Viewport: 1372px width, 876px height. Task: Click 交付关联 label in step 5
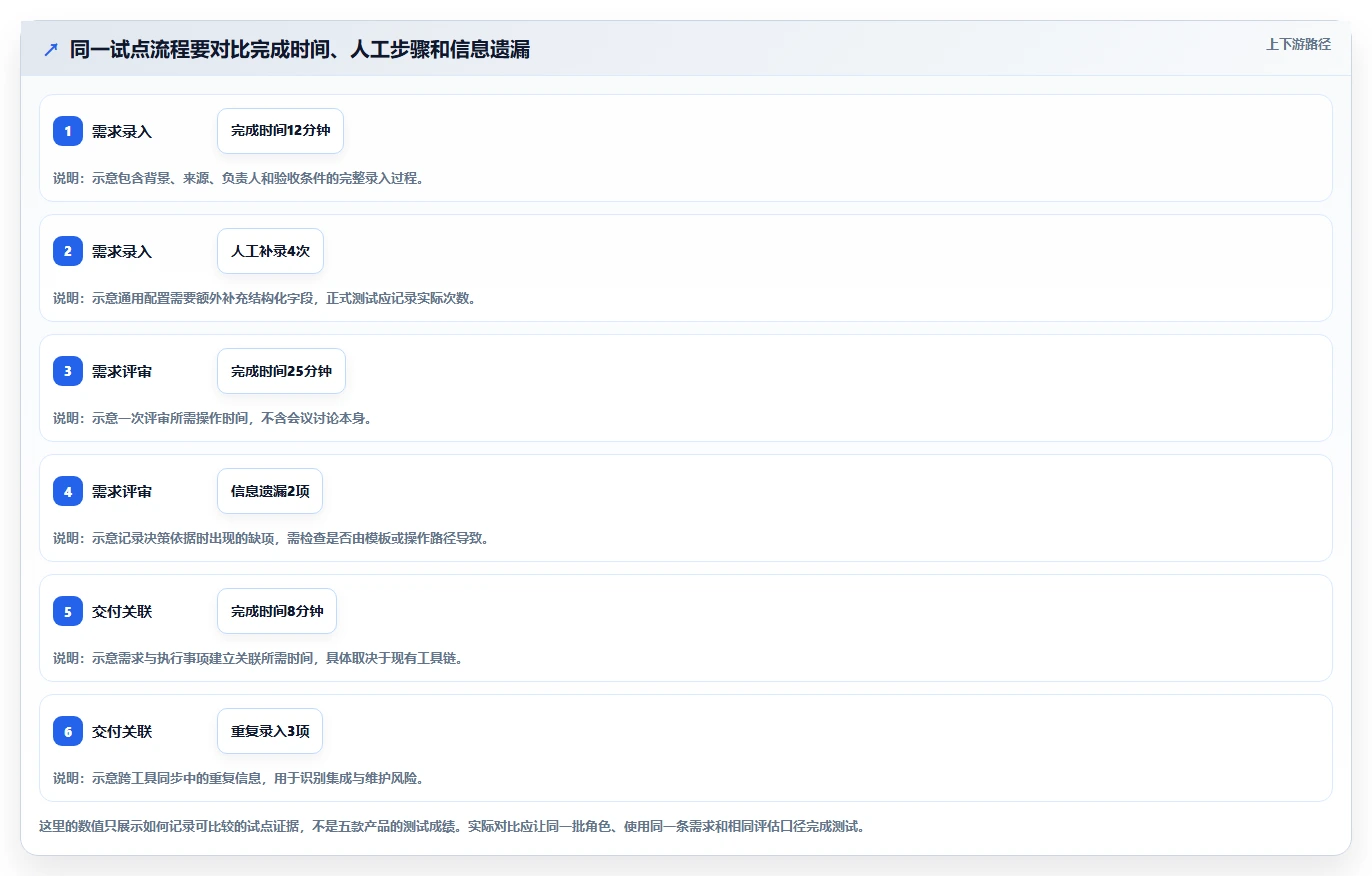tap(122, 611)
